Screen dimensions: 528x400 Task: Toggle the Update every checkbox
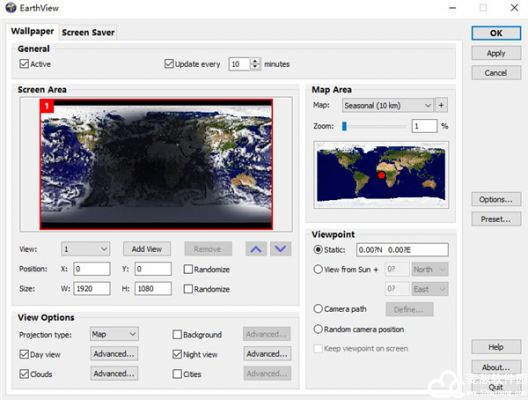[169, 64]
